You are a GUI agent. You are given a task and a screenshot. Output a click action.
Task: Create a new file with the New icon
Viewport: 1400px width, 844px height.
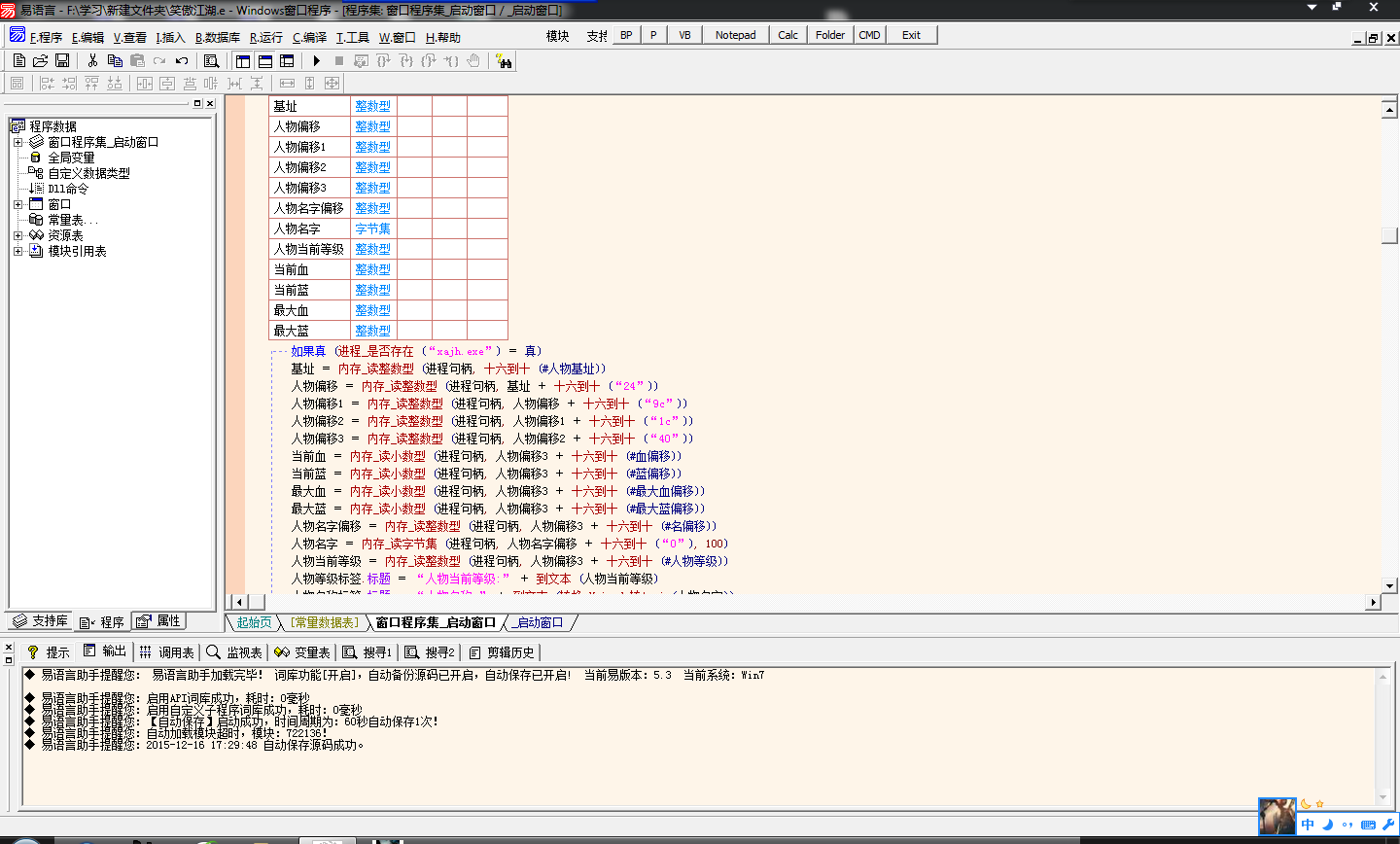pyautogui.click(x=18, y=60)
